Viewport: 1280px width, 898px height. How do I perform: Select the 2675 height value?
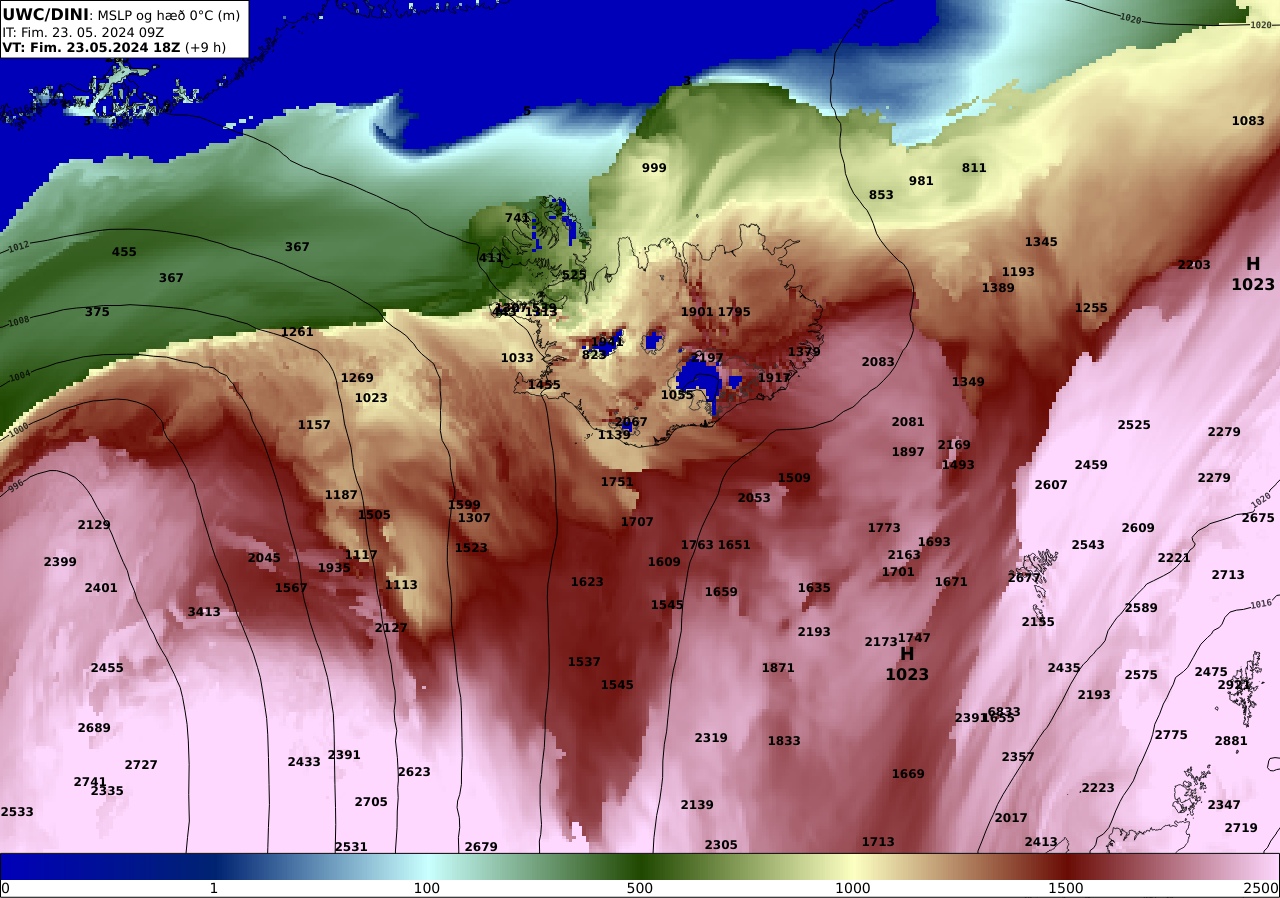point(1258,518)
